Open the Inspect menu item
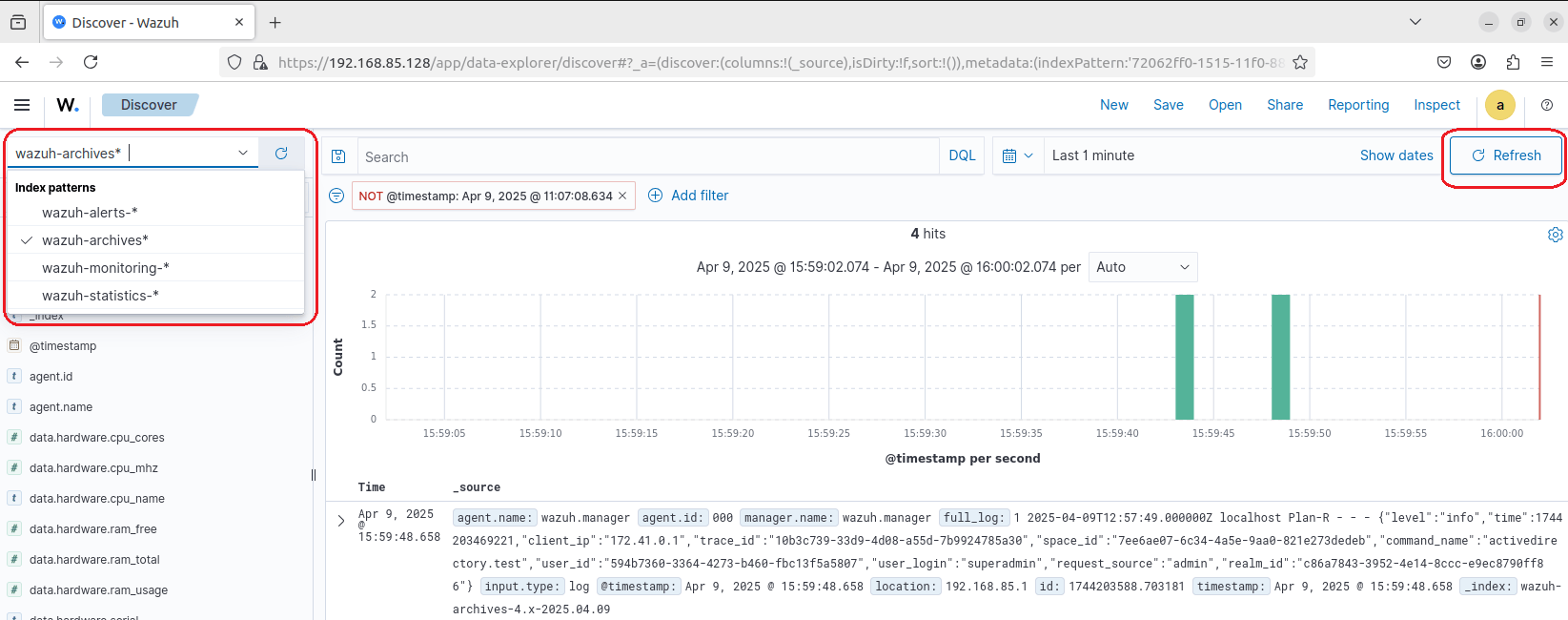 tap(1436, 105)
